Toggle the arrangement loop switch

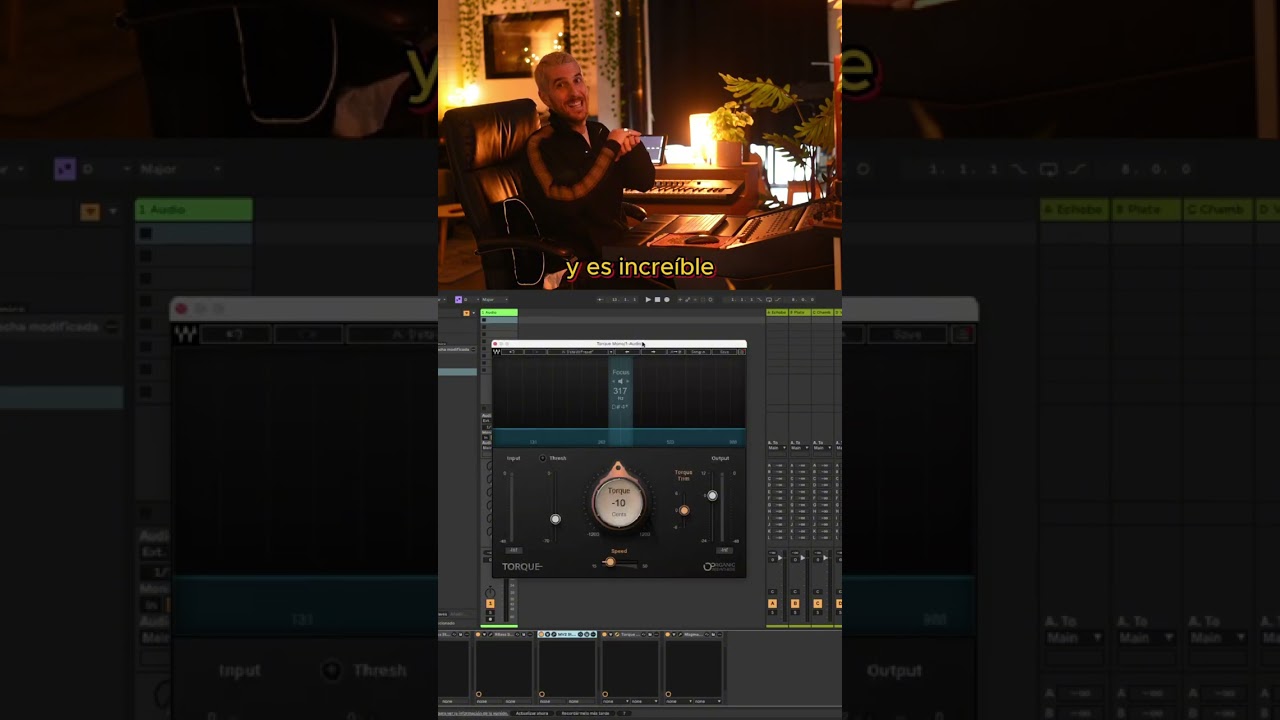[769, 299]
